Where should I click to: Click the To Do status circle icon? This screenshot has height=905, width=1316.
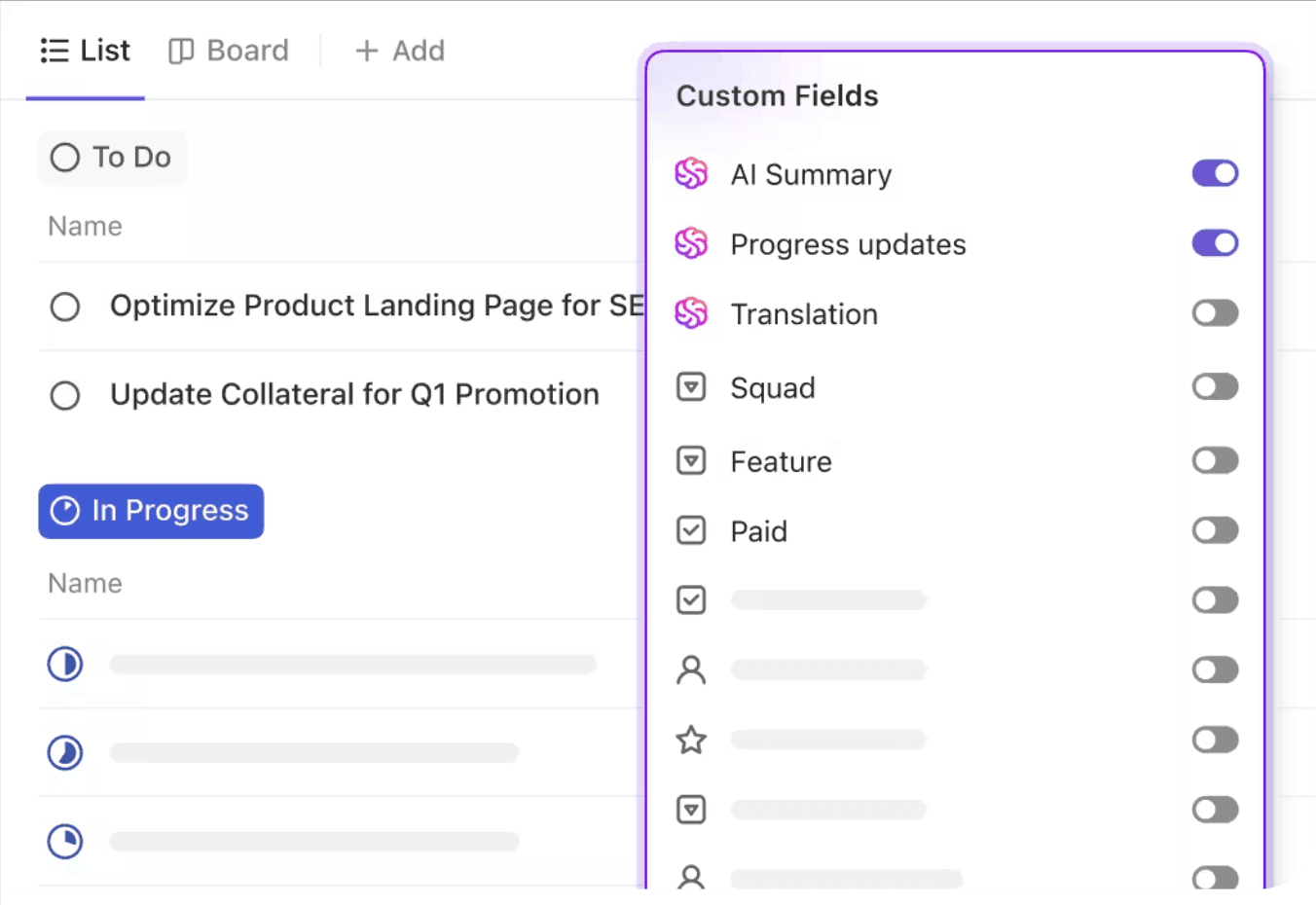(65, 158)
